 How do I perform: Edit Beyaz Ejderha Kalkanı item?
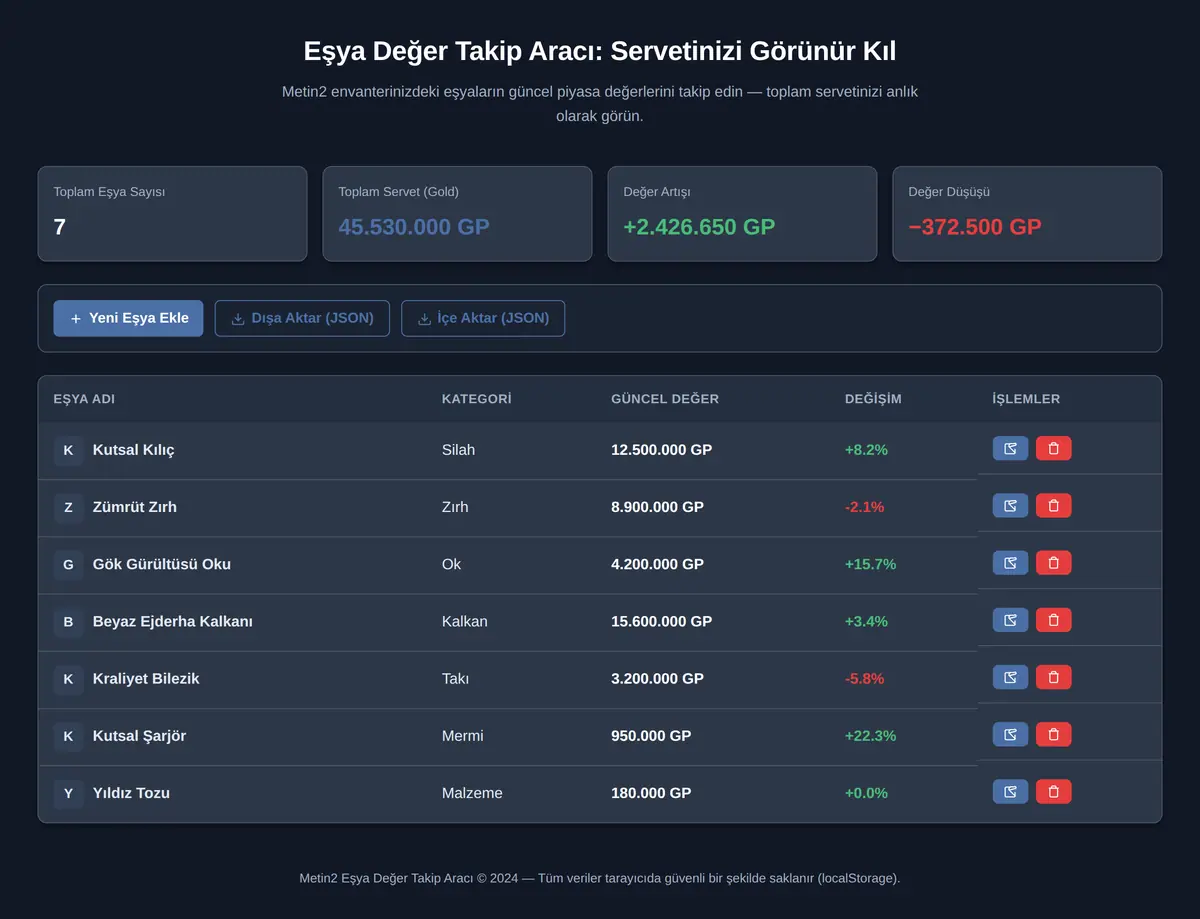pyautogui.click(x=1010, y=619)
